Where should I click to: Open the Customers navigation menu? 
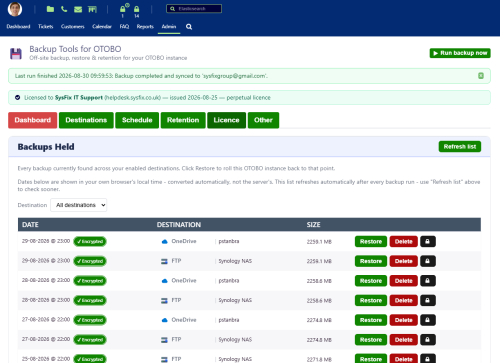(73, 27)
